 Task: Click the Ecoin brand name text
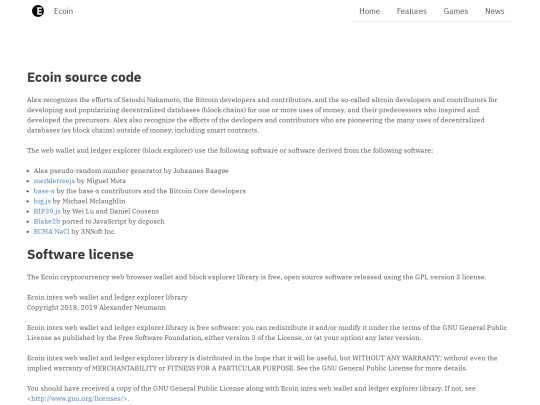click(x=63, y=11)
